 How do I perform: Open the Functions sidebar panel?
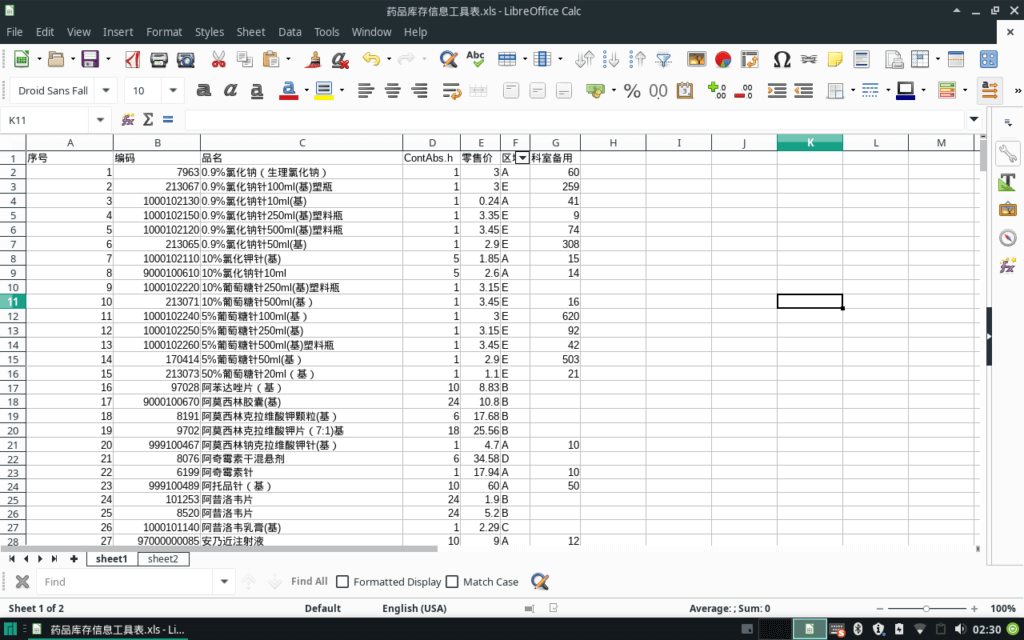[x=1007, y=266]
